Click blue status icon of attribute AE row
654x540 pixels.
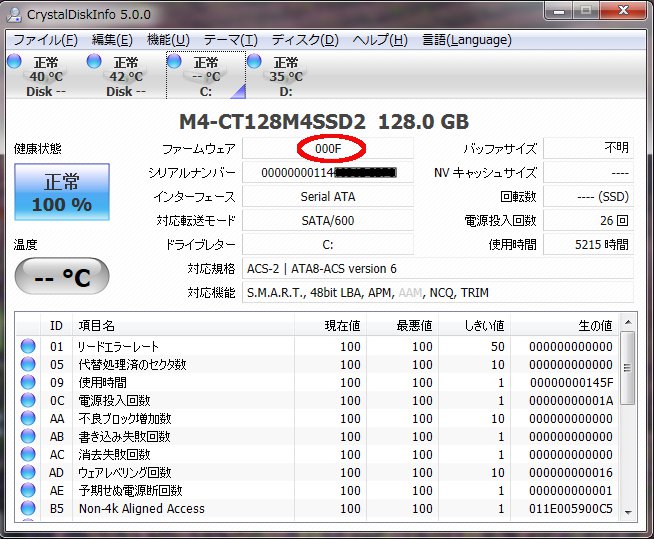pyautogui.click(x=28, y=490)
